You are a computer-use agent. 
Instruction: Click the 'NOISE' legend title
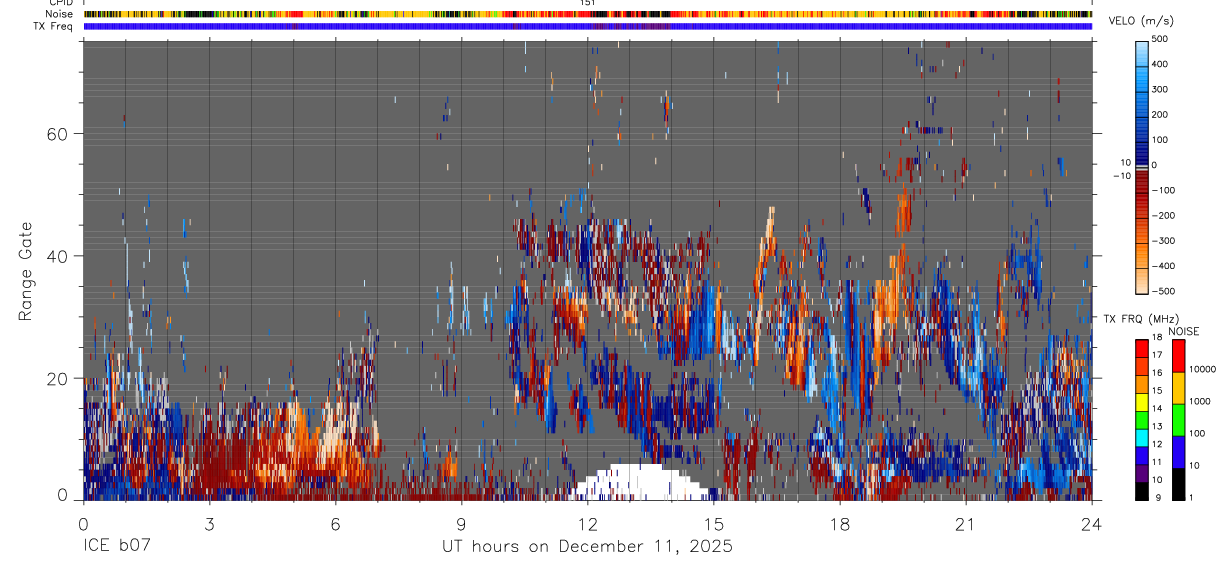coord(1183,331)
